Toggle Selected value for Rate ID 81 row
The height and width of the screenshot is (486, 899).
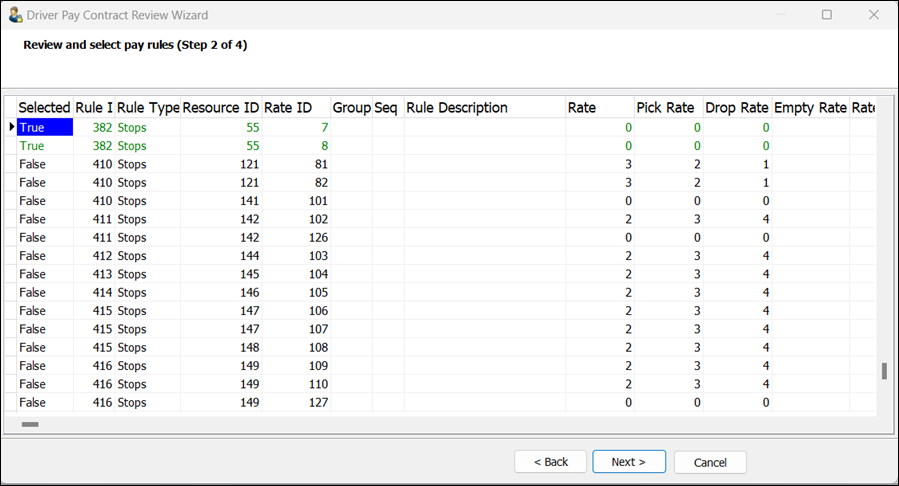click(x=45, y=164)
